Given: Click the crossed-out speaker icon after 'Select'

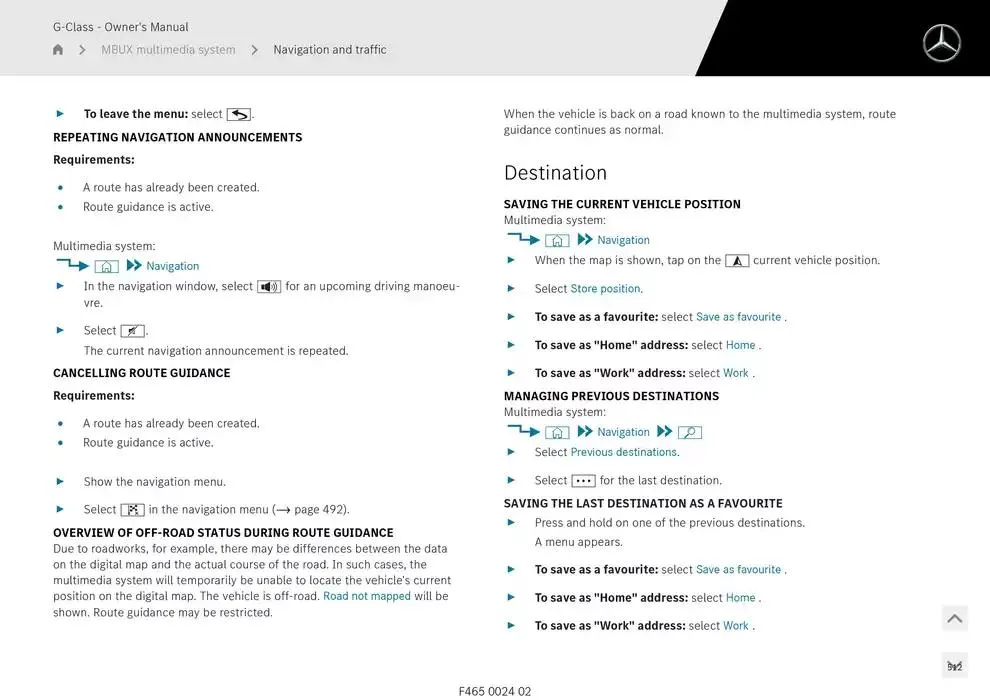Looking at the screenshot, I should pyautogui.click(x=132, y=331).
